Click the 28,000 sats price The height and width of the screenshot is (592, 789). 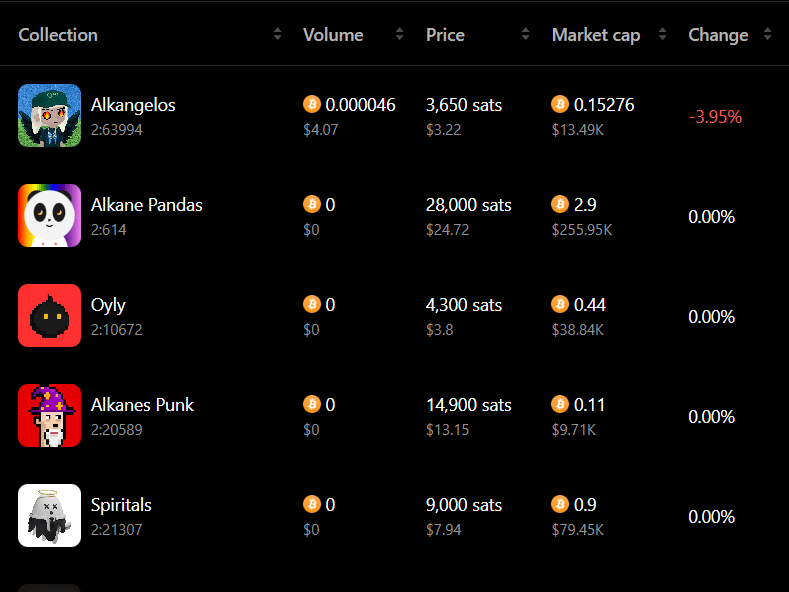tap(468, 205)
